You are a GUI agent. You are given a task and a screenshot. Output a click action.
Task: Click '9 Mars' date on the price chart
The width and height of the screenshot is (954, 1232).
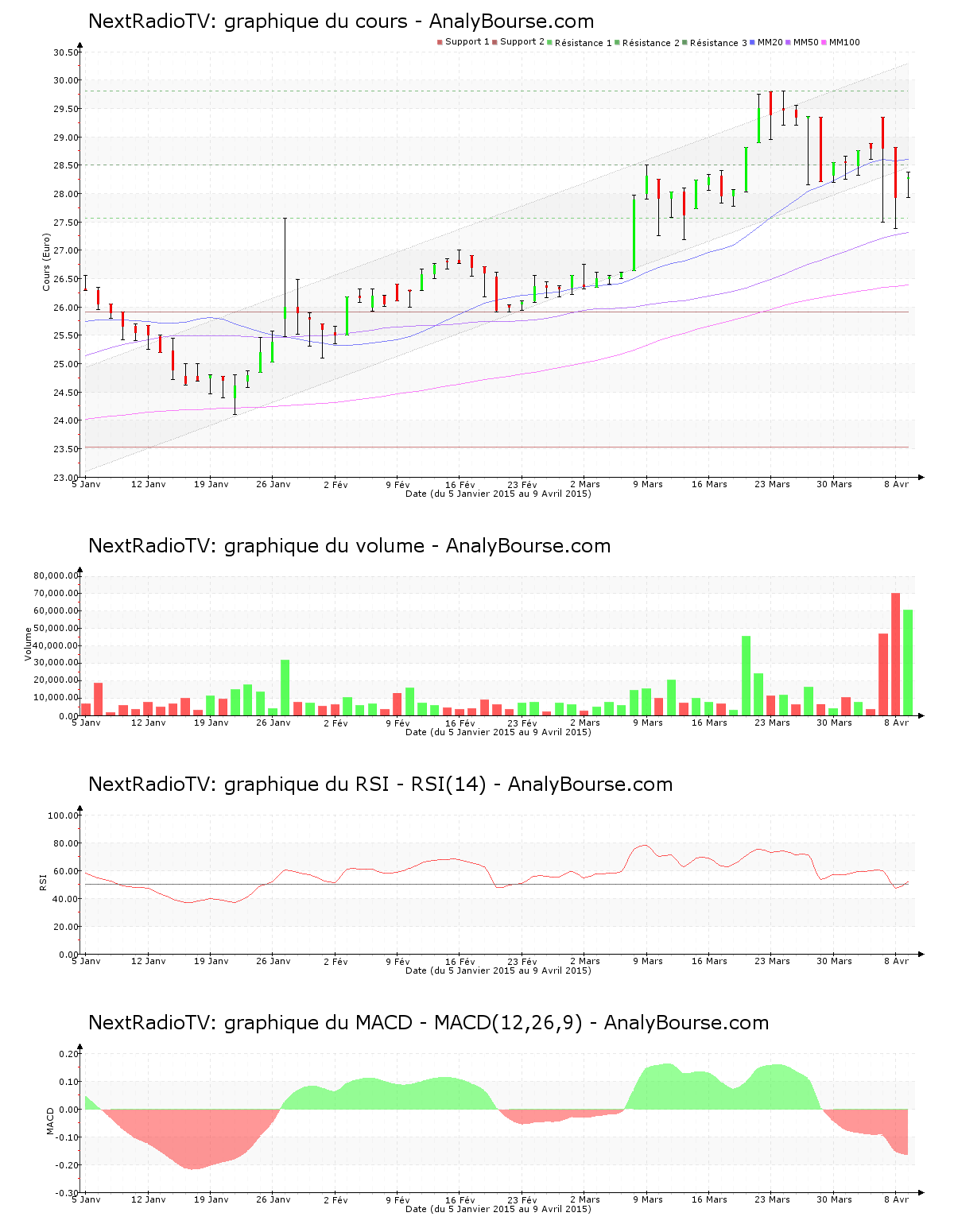648,484
